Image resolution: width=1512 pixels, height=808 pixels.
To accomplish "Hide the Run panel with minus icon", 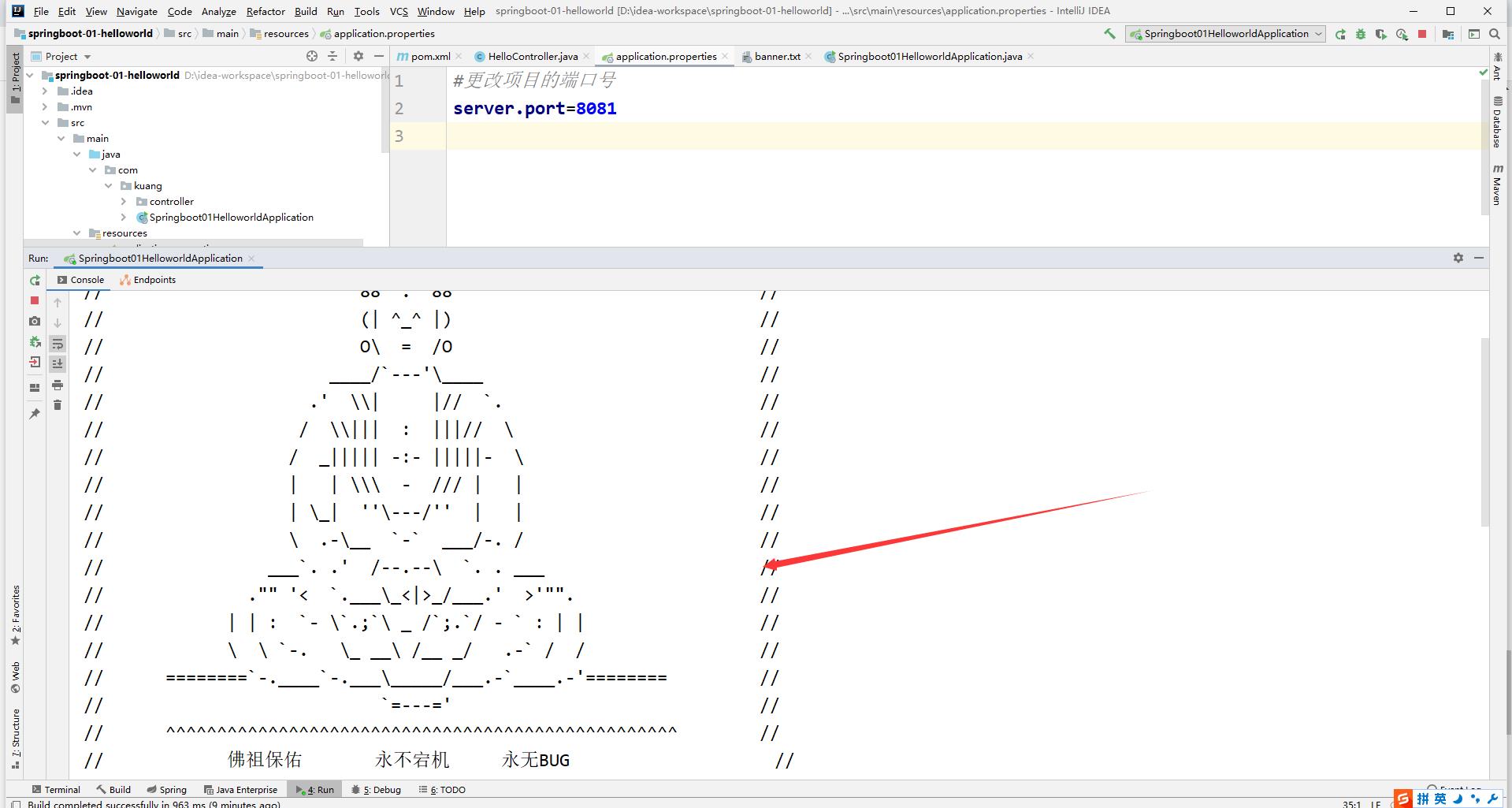I will 1479,258.
